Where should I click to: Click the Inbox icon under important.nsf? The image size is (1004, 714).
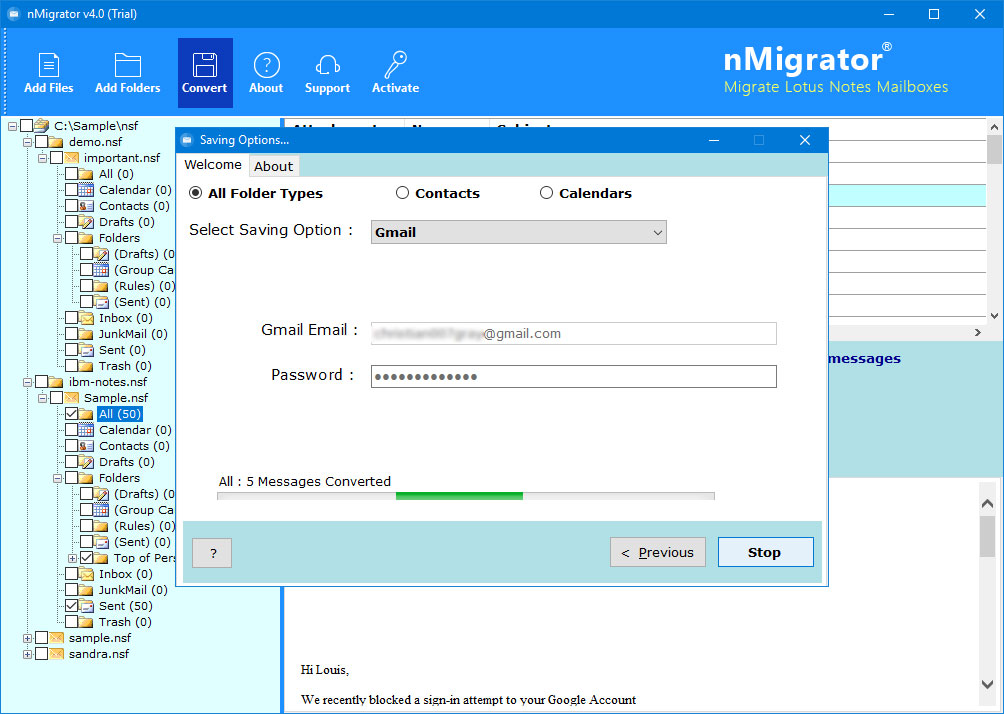pyautogui.click(x=86, y=318)
